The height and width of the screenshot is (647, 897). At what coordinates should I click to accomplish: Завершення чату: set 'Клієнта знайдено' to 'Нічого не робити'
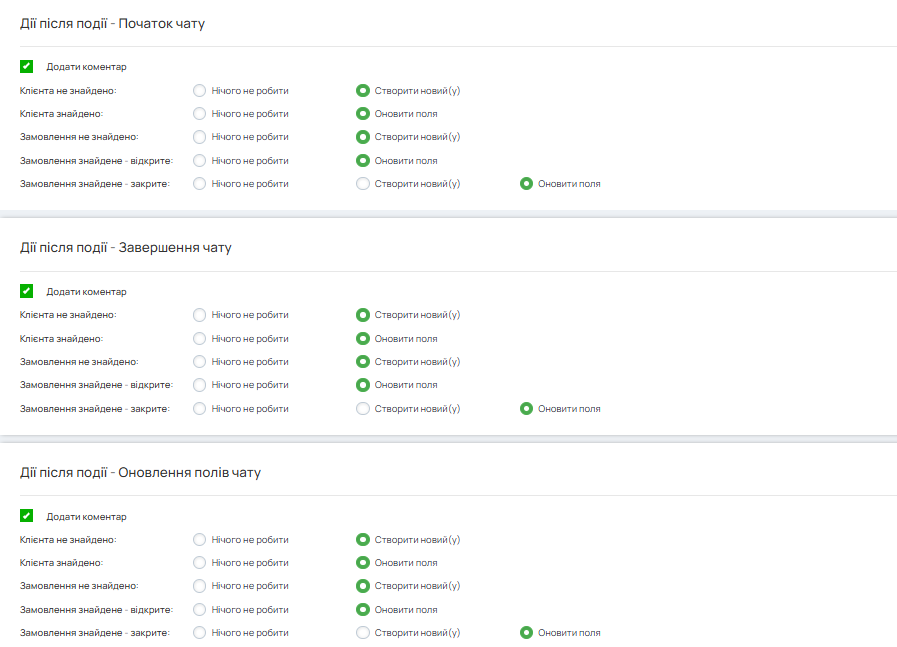200,339
